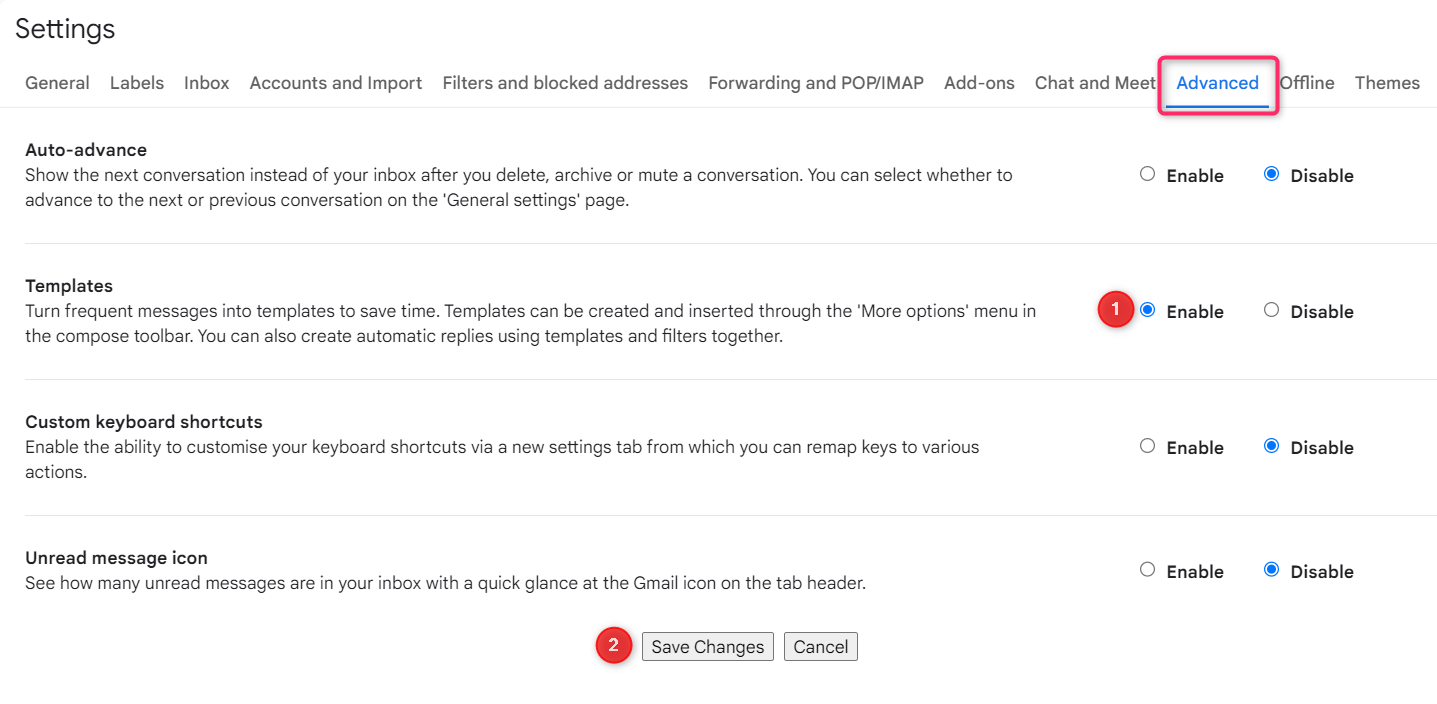Switch to the Themes tab

tap(1387, 83)
